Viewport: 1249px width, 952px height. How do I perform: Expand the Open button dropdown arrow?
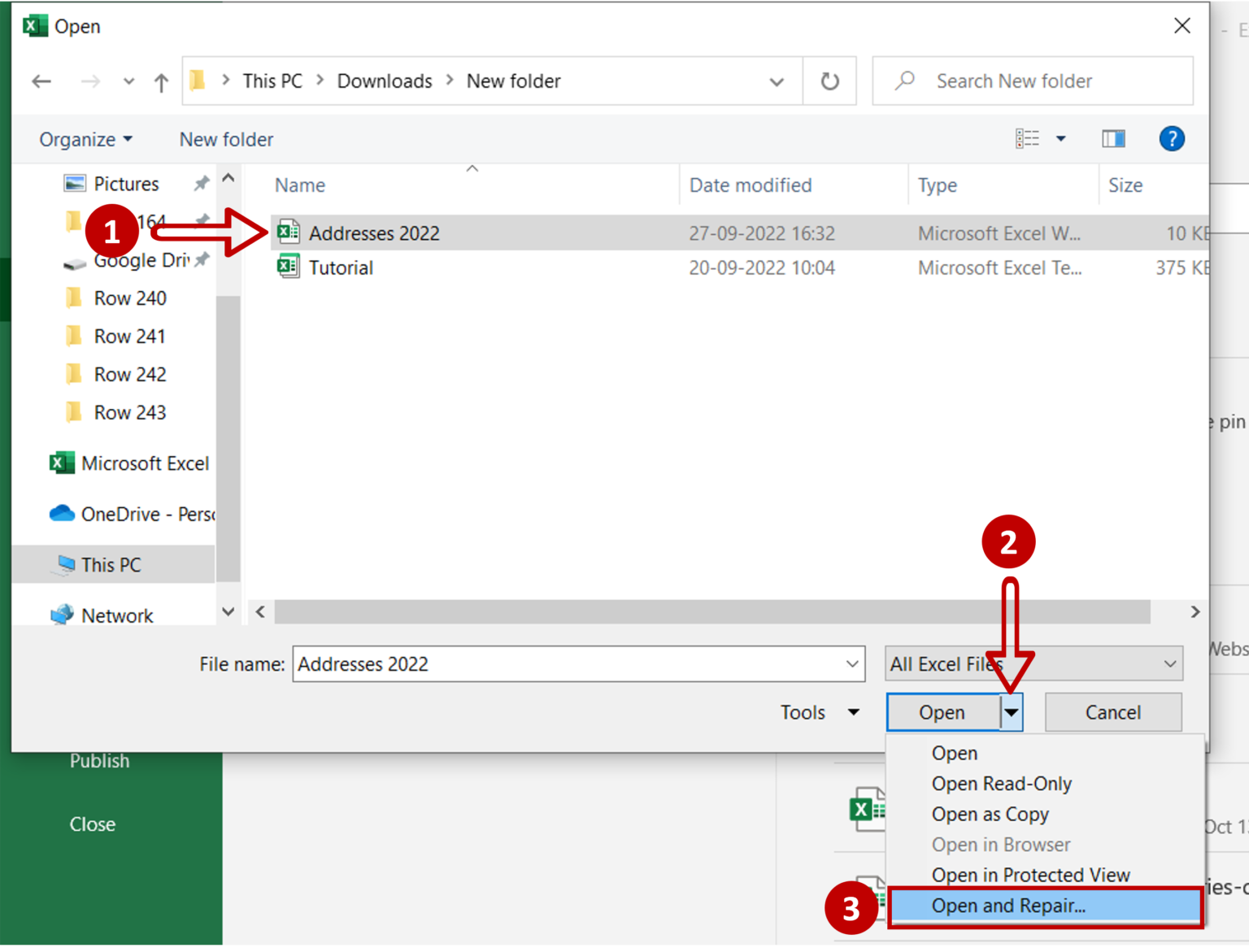point(1011,712)
